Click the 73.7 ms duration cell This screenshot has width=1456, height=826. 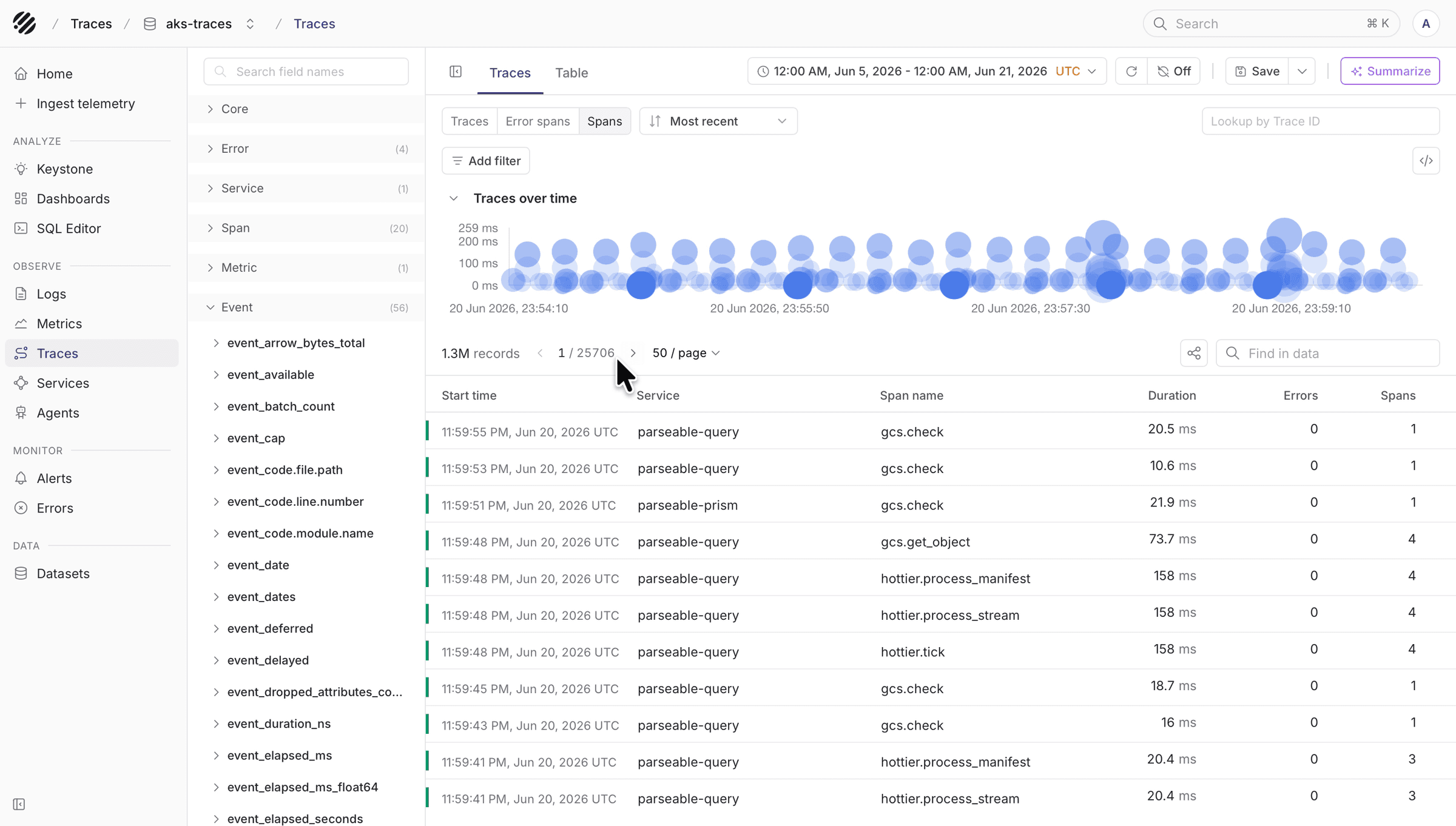tap(1172, 539)
